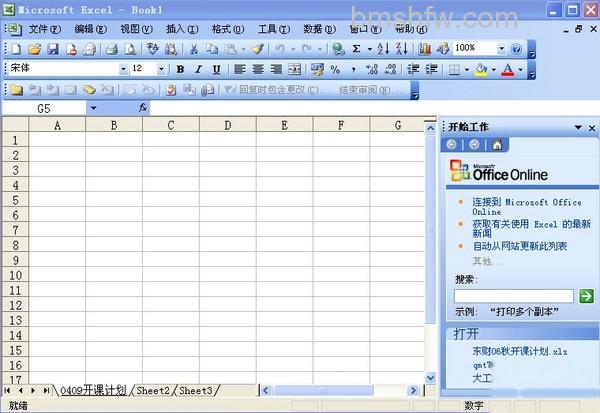Toggle Bold formatting
This screenshot has height=413, width=600.
coord(180,69)
